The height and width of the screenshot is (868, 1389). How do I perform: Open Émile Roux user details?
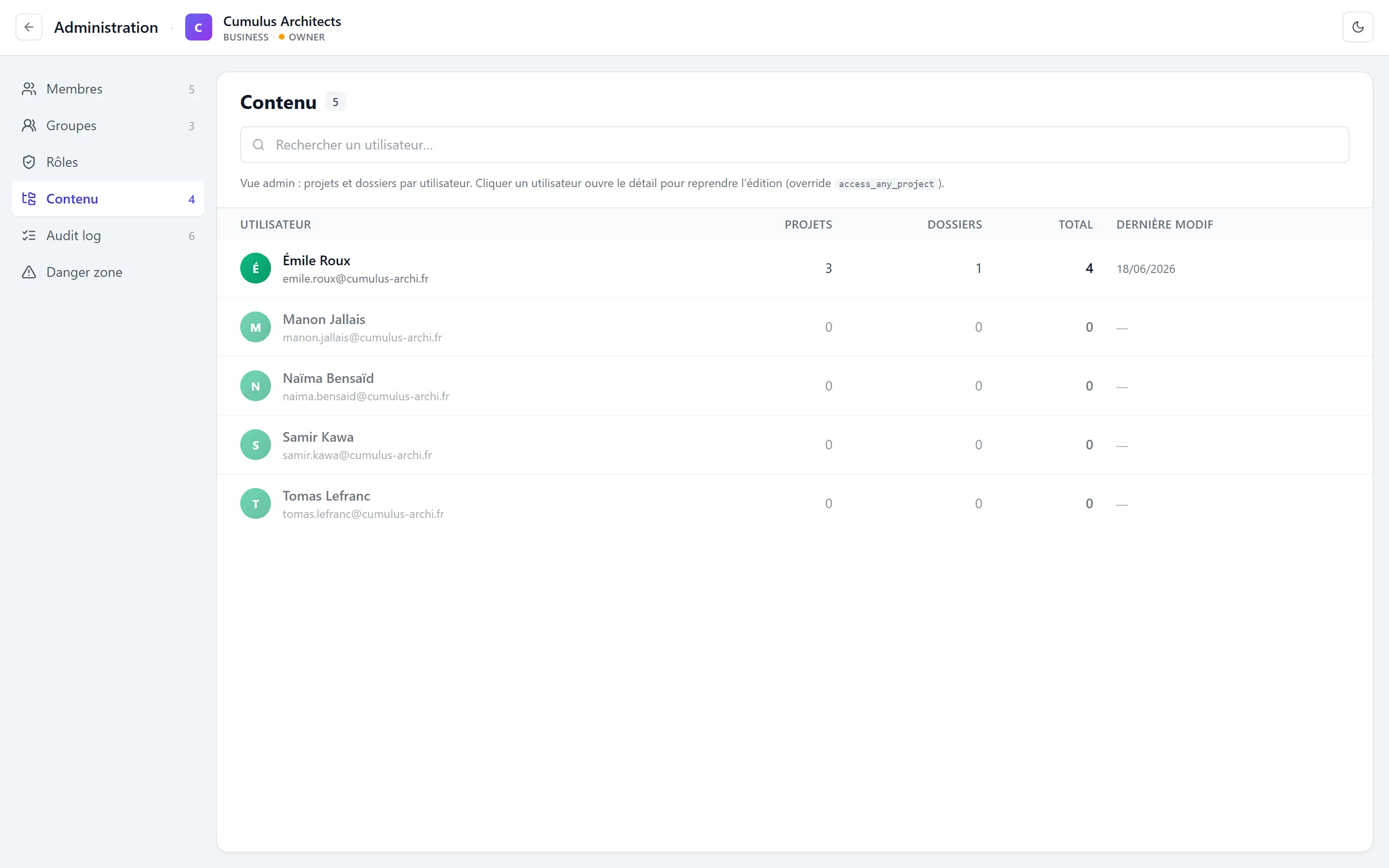[x=794, y=268]
